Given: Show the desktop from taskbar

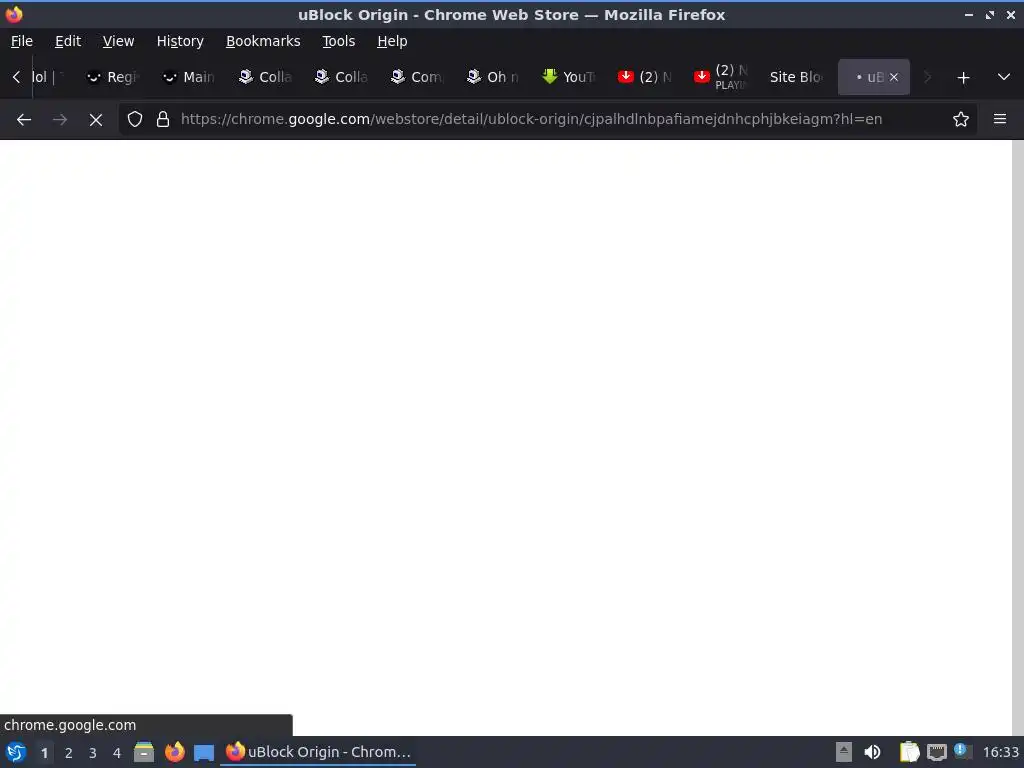Looking at the screenshot, I should 204,753.
